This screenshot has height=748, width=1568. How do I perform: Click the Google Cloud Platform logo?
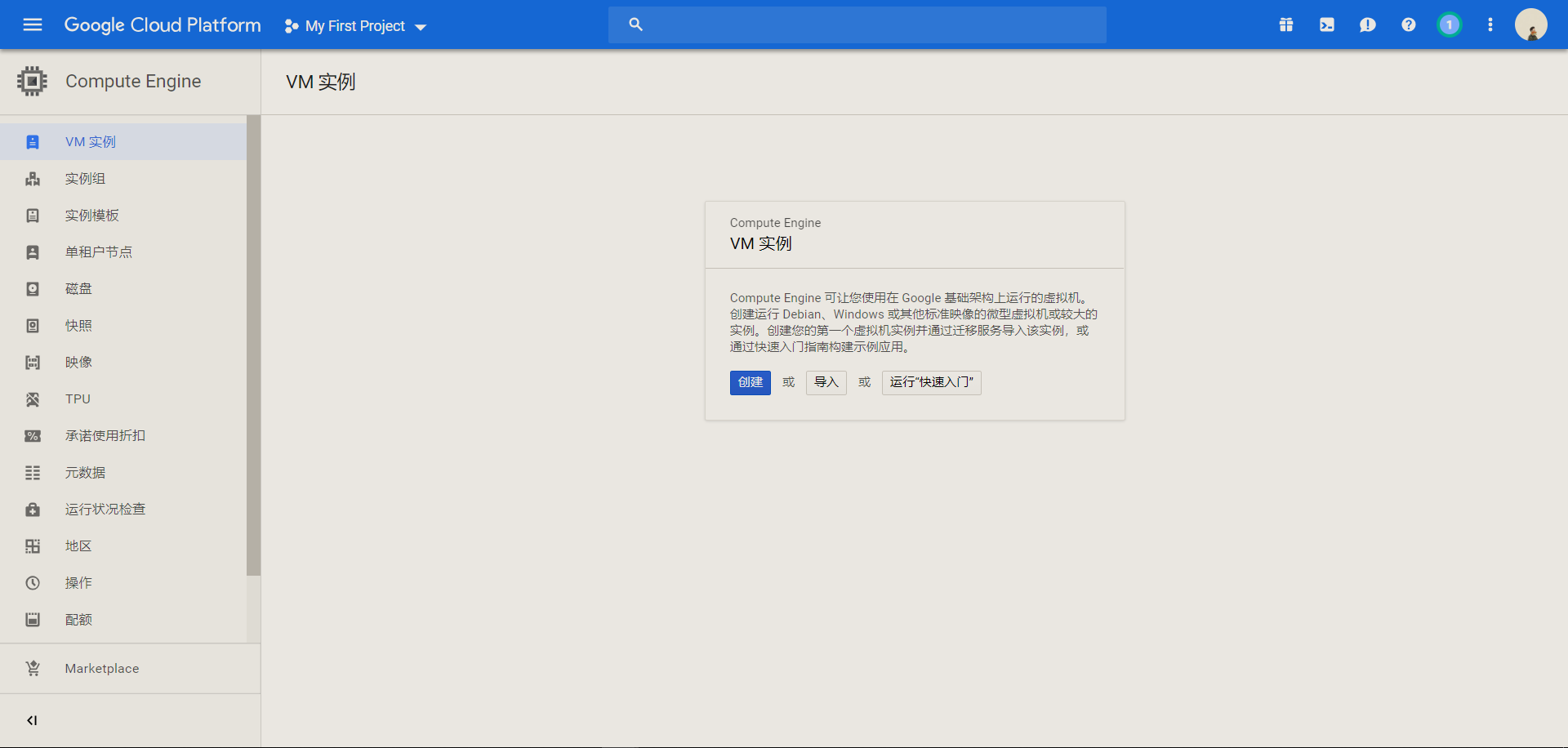pos(163,25)
